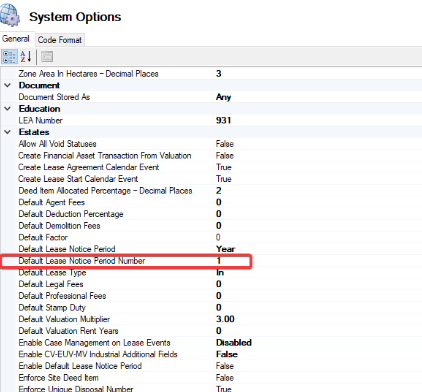Image resolution: width=422 pixels, height=392 pixels.
Task: Select the Default Valuation Rent Years property
Action: [68, 331]
